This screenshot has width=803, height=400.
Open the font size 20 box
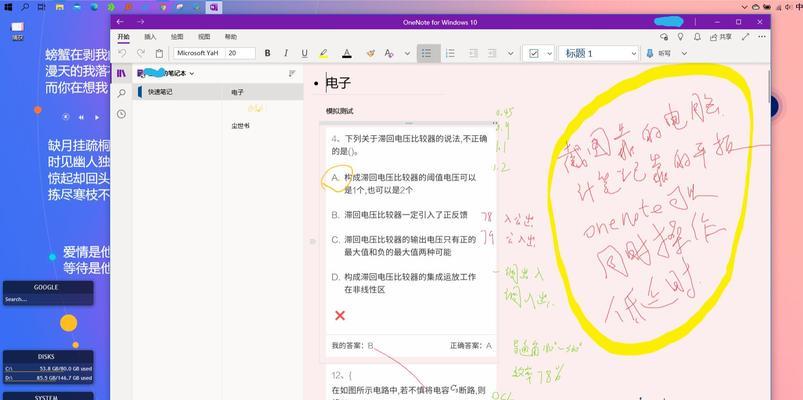(x=240, y=53)
